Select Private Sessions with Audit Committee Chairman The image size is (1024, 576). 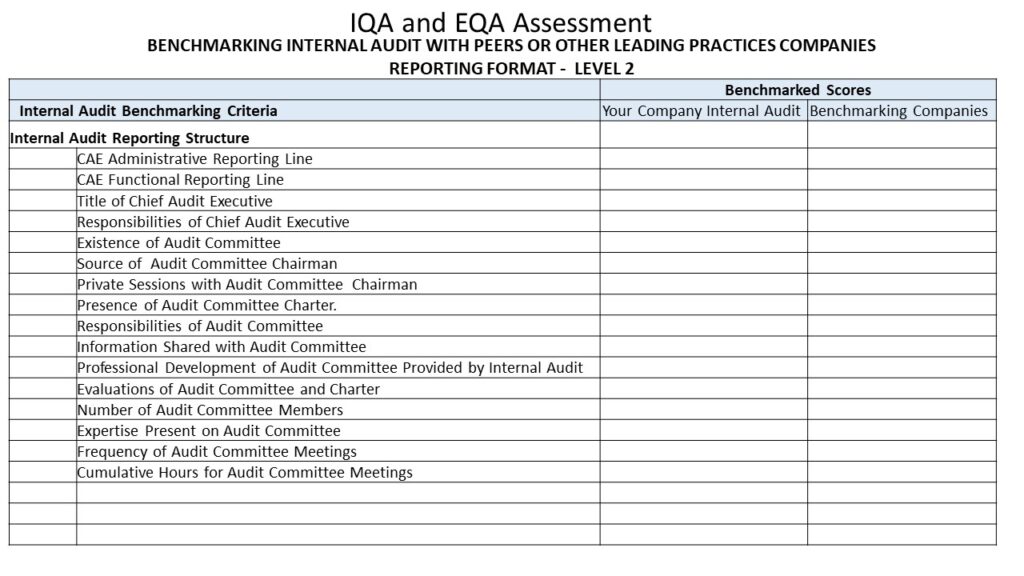click(x=247, y=285)
